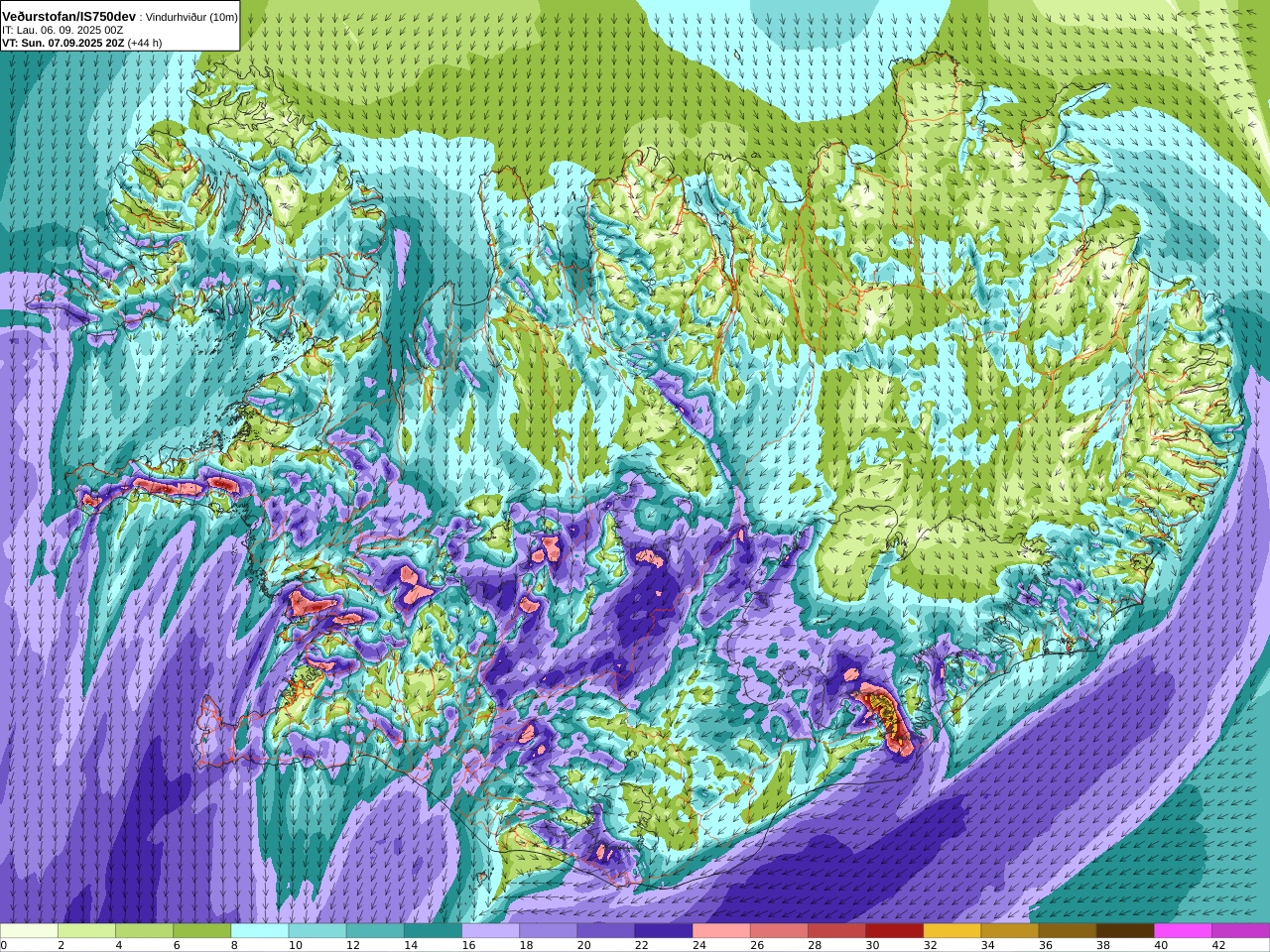Viewport: 1270px width, 952px height.
Task: Click the 20–22 violet legend swatch
Action: (x=605, y=931)
